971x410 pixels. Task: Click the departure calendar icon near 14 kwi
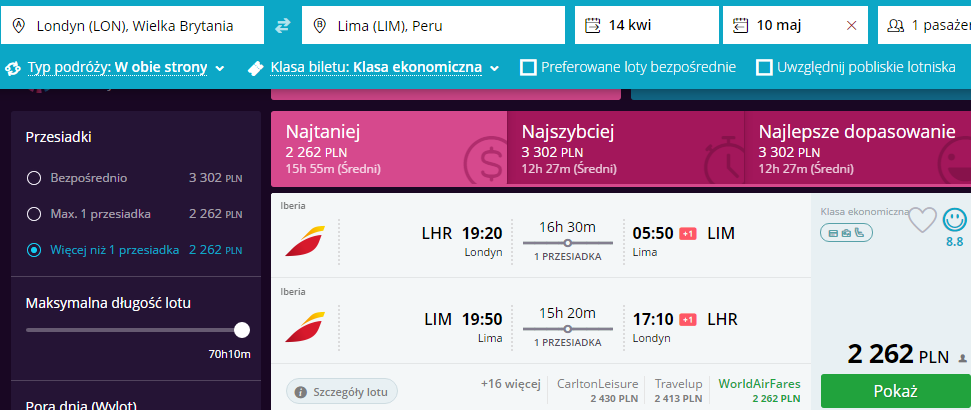tap(593, 25)
